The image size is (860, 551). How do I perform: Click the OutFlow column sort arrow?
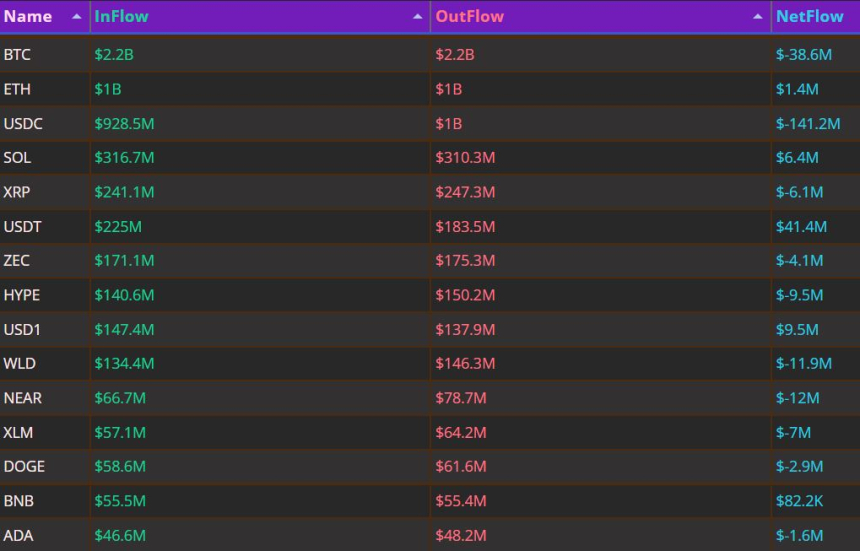(x=757, y=16)
